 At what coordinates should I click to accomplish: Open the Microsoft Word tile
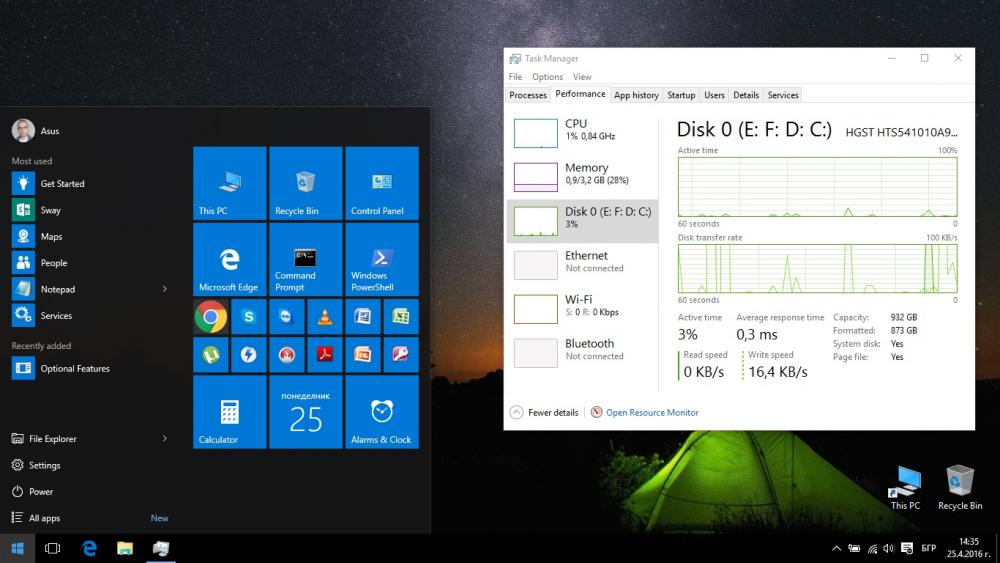(362, 316)
